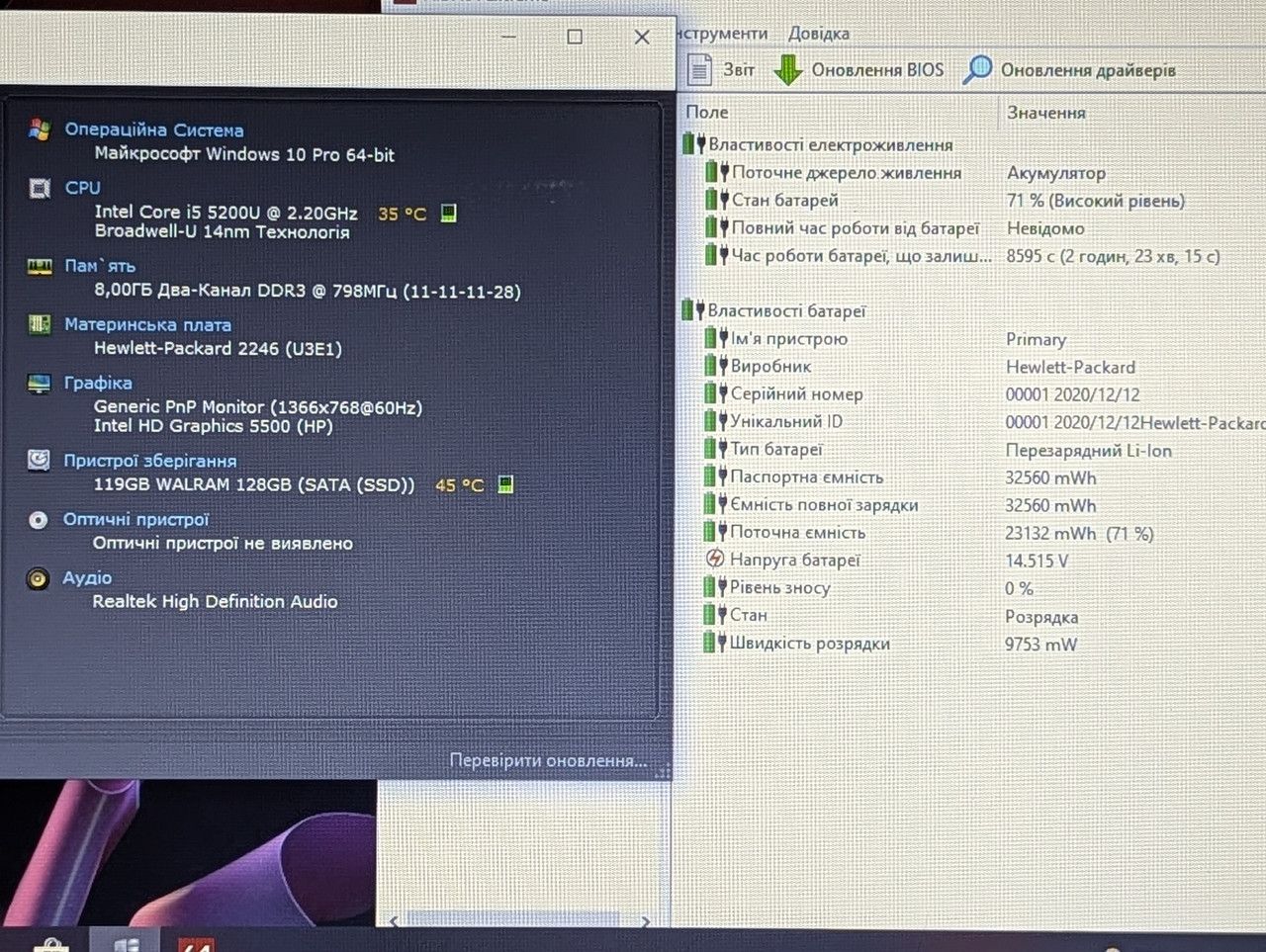Click the processor icon beside CPU heading

pyautogui.click(x=40, y=188)
